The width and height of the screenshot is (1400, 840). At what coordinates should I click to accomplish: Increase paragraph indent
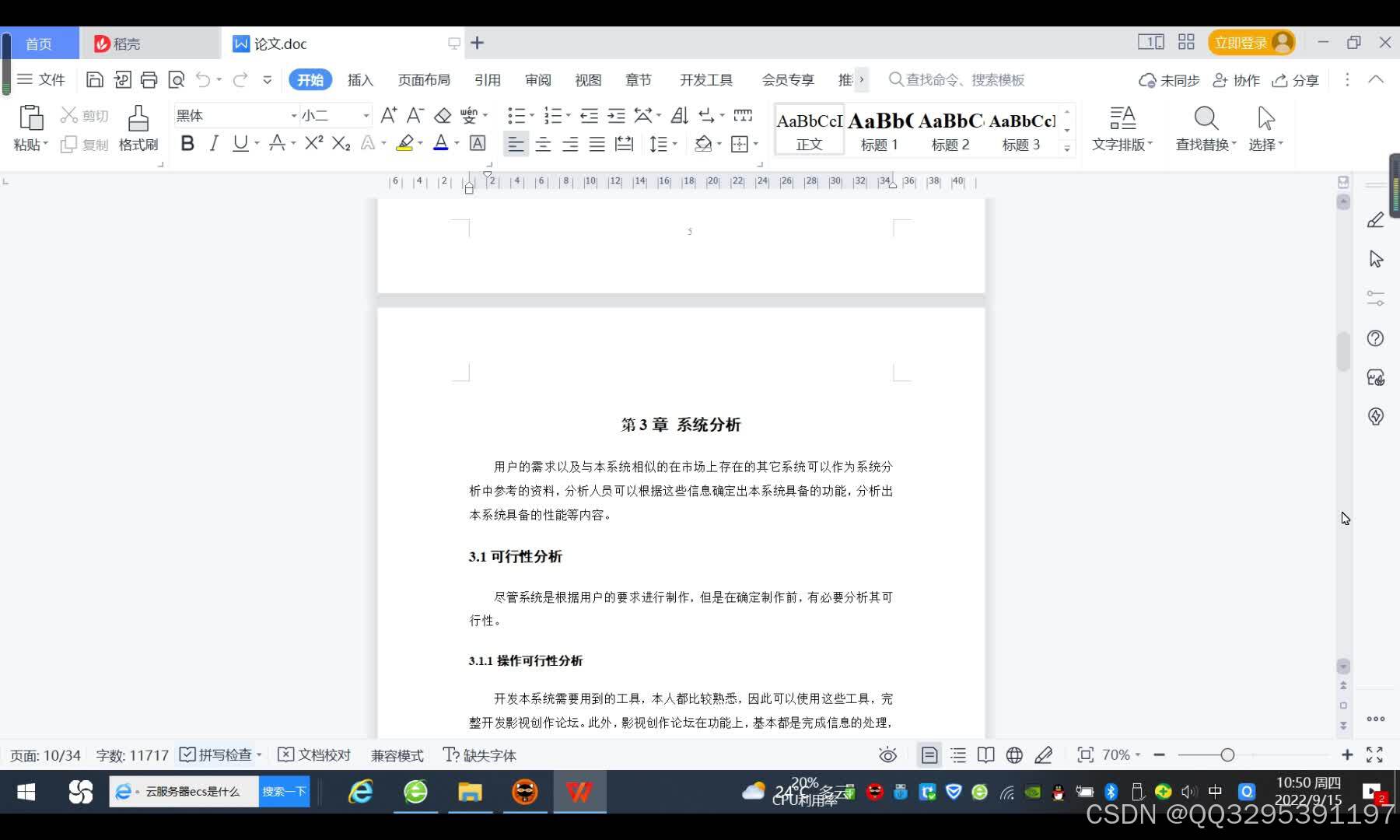pos(616,116)
